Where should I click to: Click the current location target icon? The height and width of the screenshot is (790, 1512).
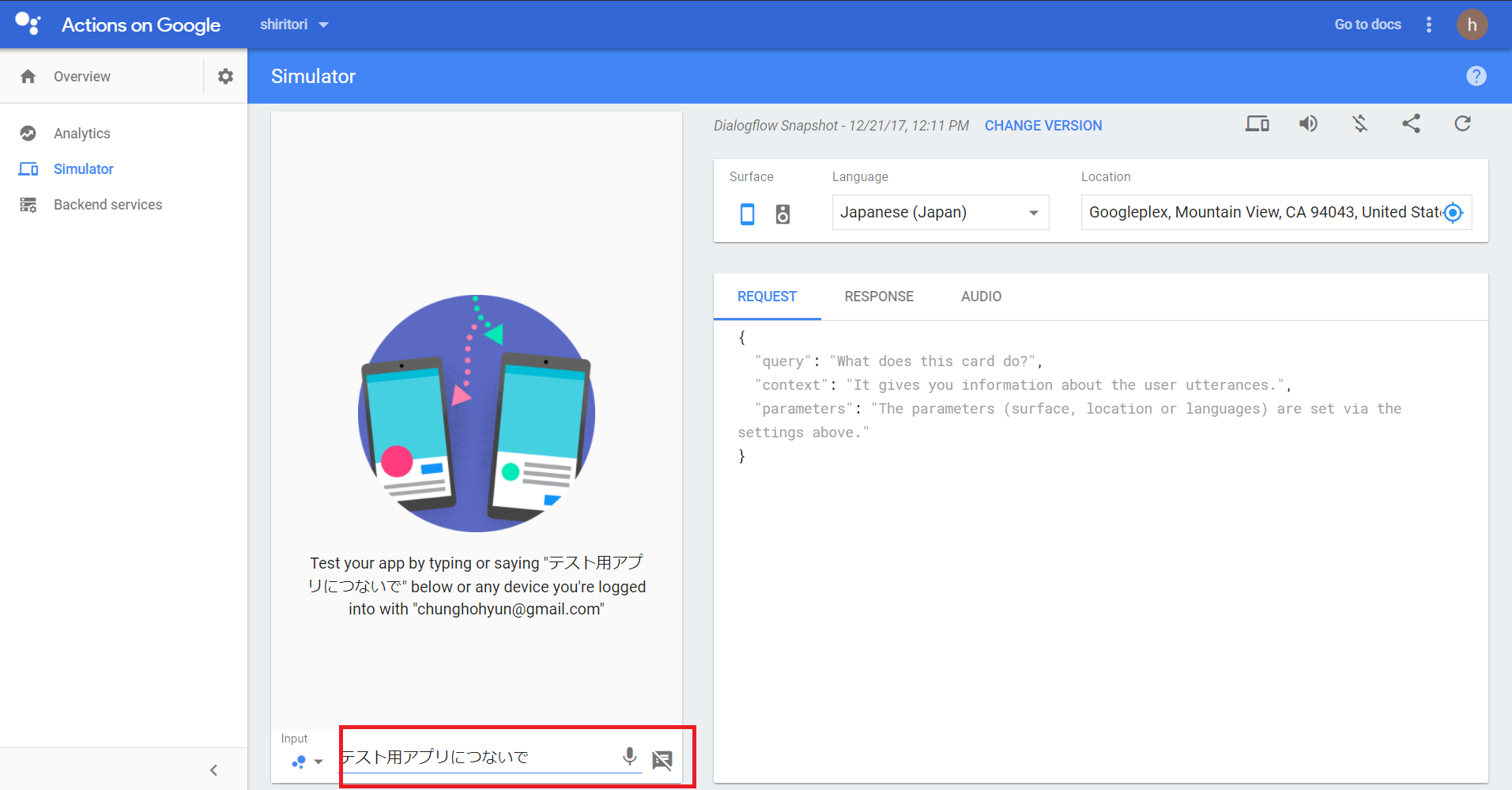point(1453,213)
